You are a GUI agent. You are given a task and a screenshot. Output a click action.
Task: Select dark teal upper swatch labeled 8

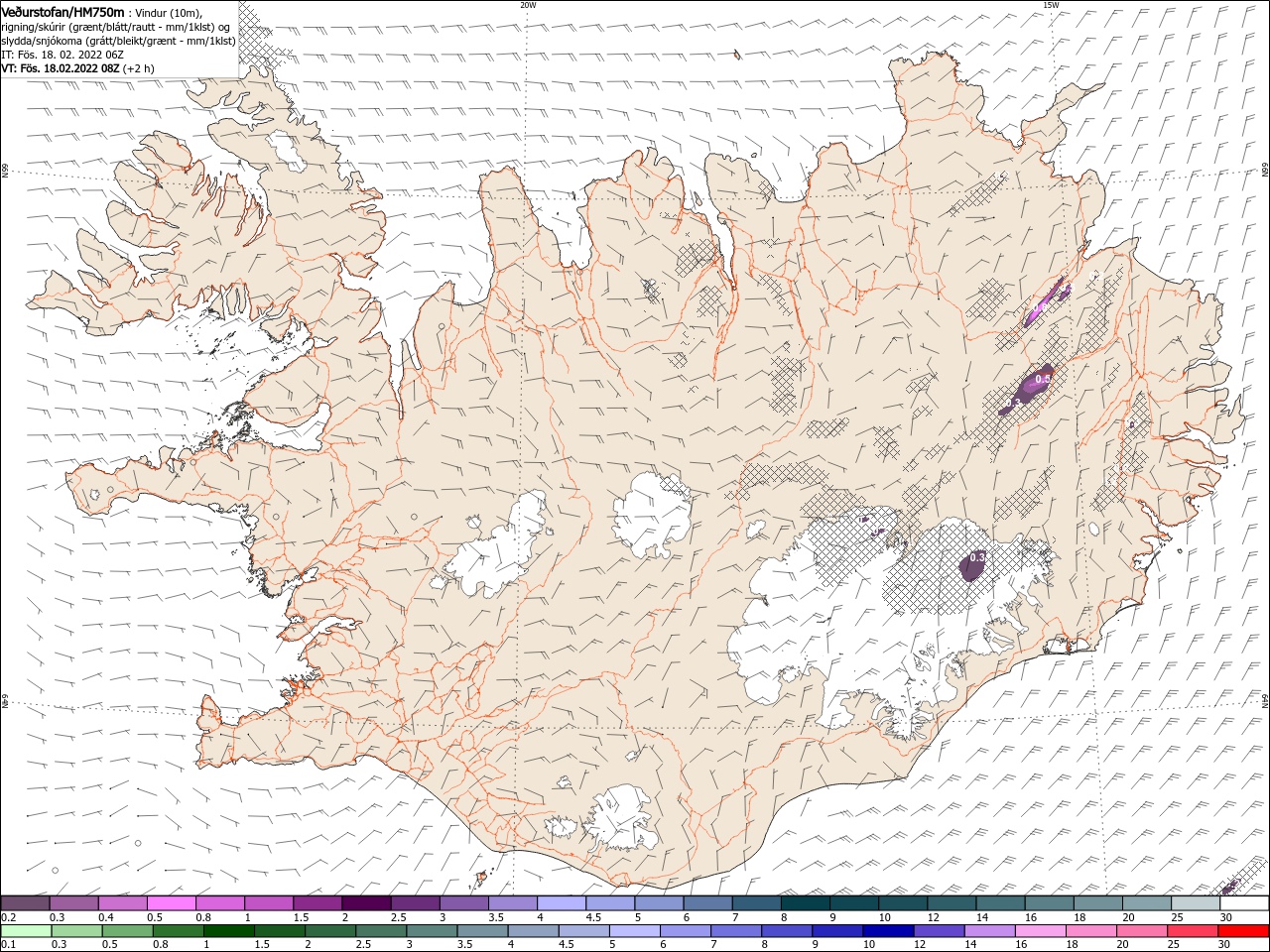805,902
